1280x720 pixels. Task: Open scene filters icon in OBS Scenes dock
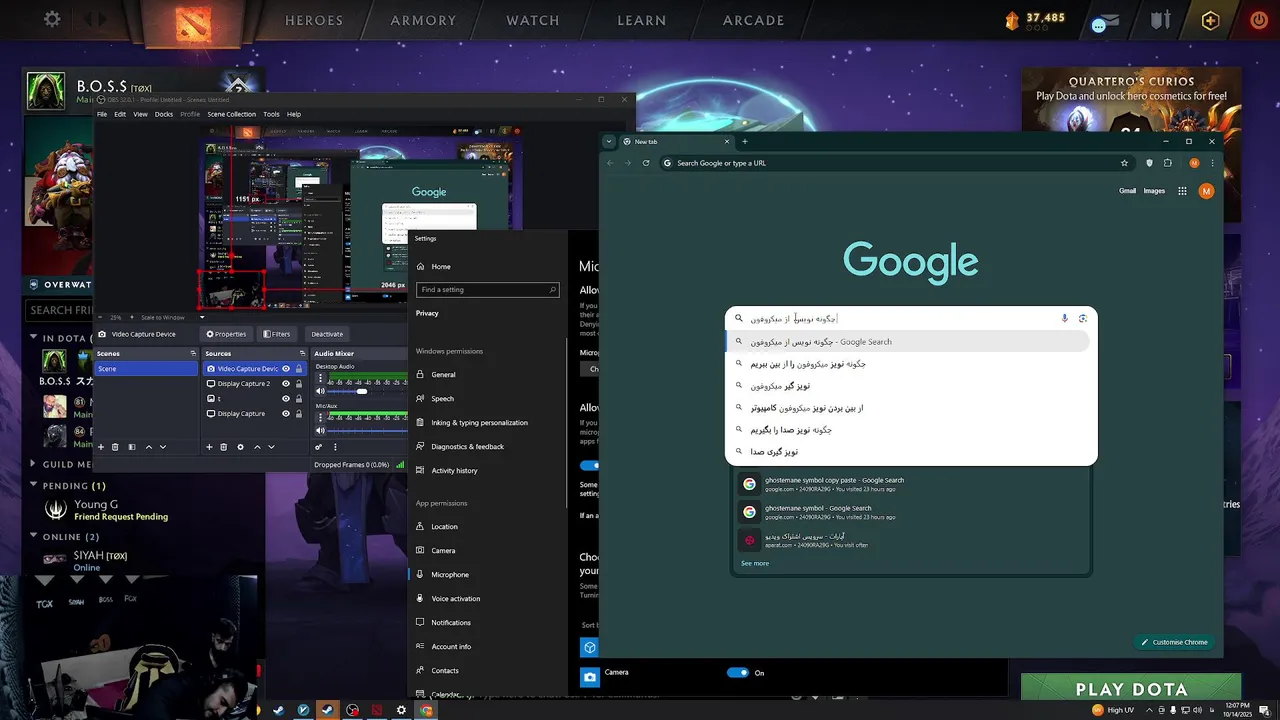click(x=131, y=447)
